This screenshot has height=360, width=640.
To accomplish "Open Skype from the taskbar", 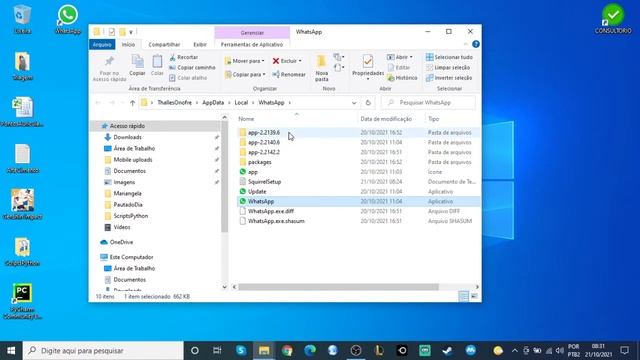I will (x=241, y=351).
